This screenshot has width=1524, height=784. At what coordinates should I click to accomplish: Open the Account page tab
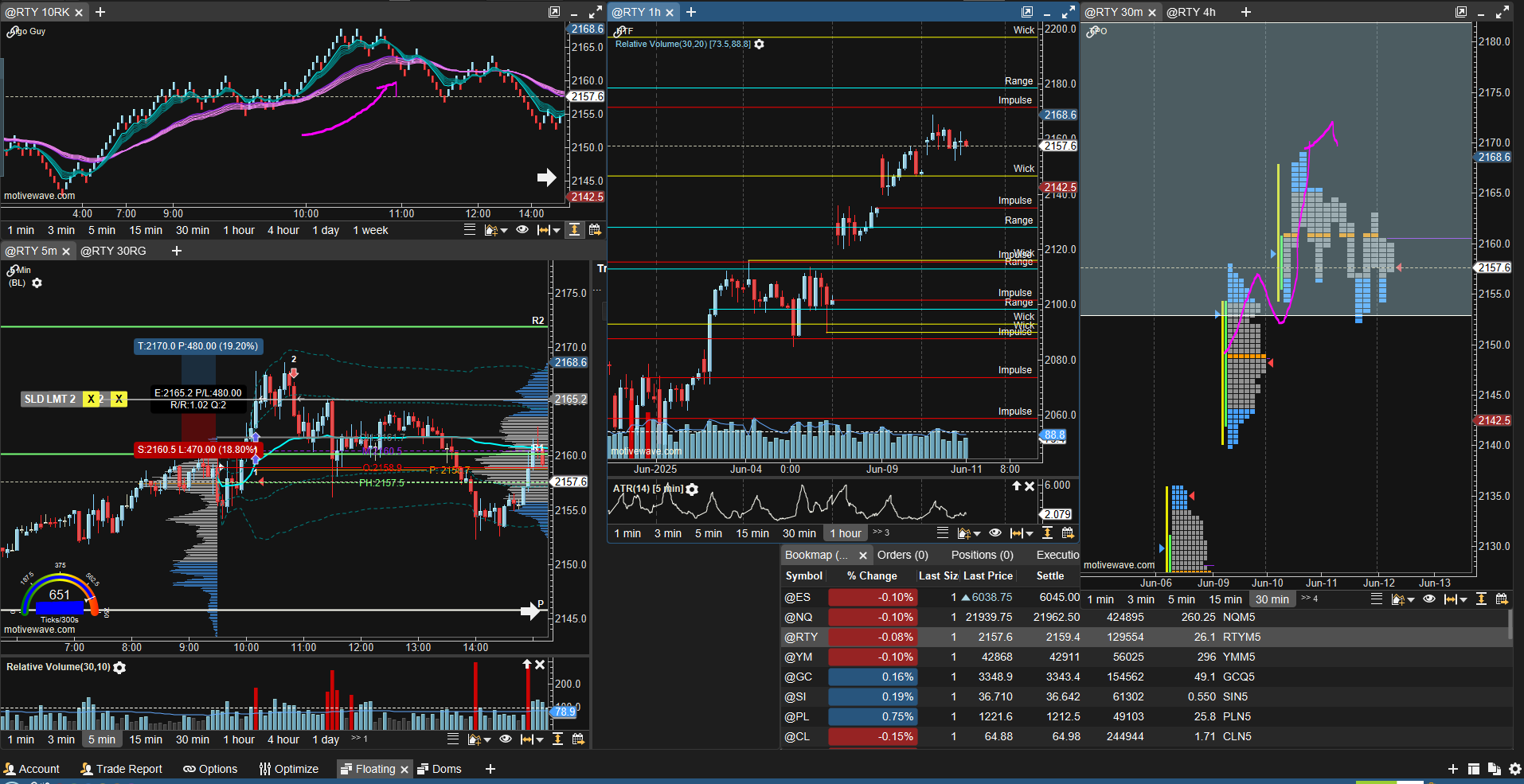pos(32,769)
